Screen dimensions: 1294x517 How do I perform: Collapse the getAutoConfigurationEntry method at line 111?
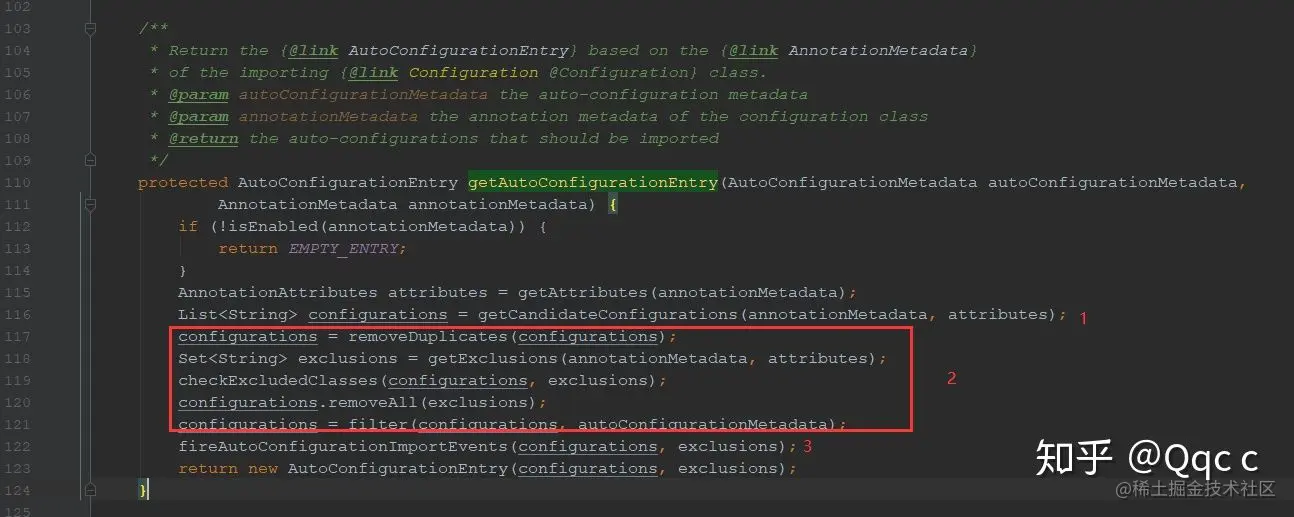(x=90, y=204)
